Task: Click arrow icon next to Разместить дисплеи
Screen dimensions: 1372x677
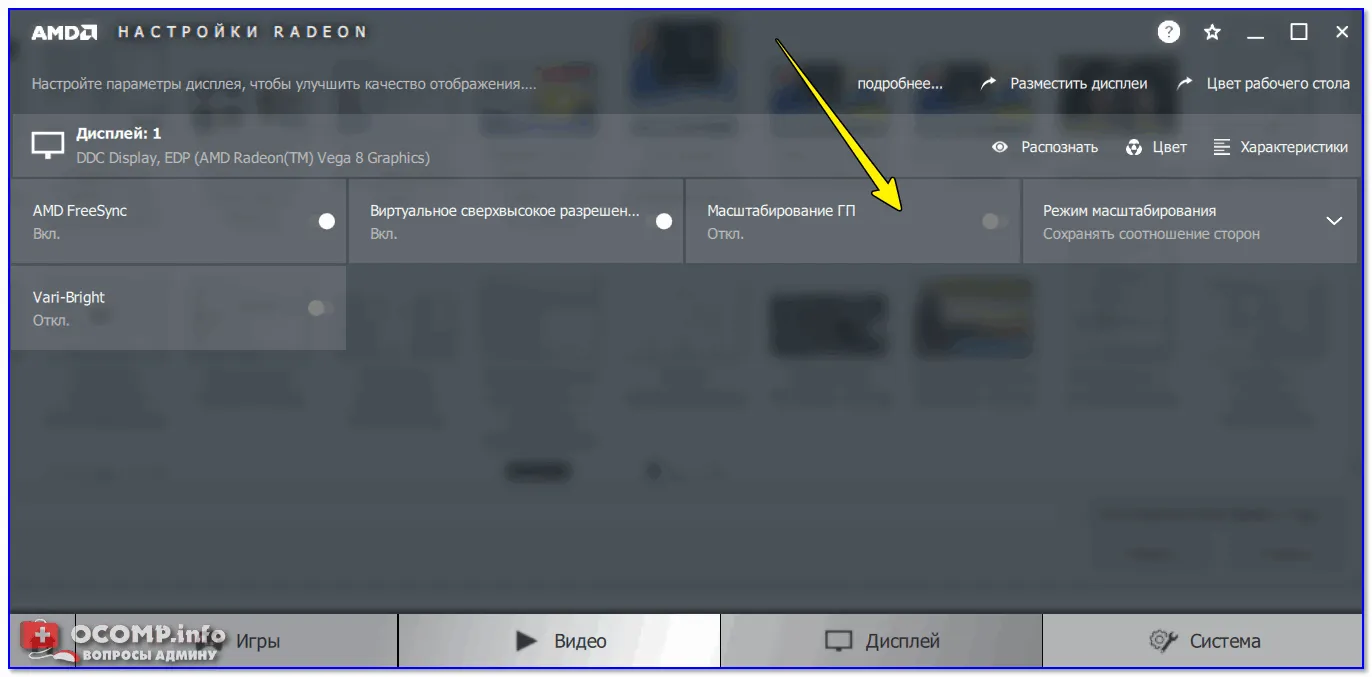Action: click(988, 84)
